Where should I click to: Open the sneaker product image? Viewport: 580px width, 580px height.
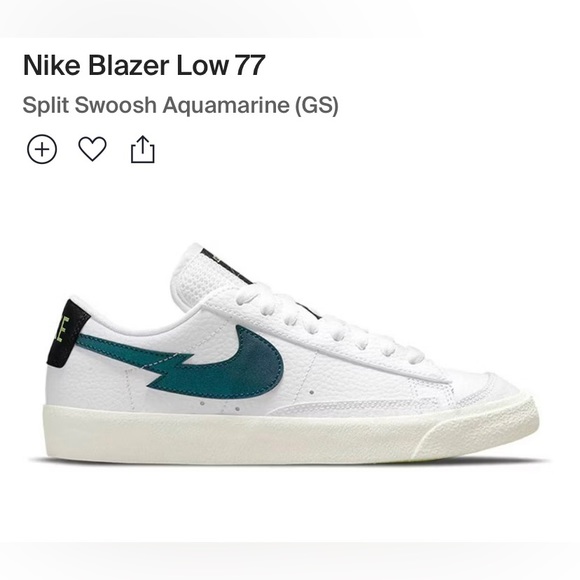click(x=292, y=354)
